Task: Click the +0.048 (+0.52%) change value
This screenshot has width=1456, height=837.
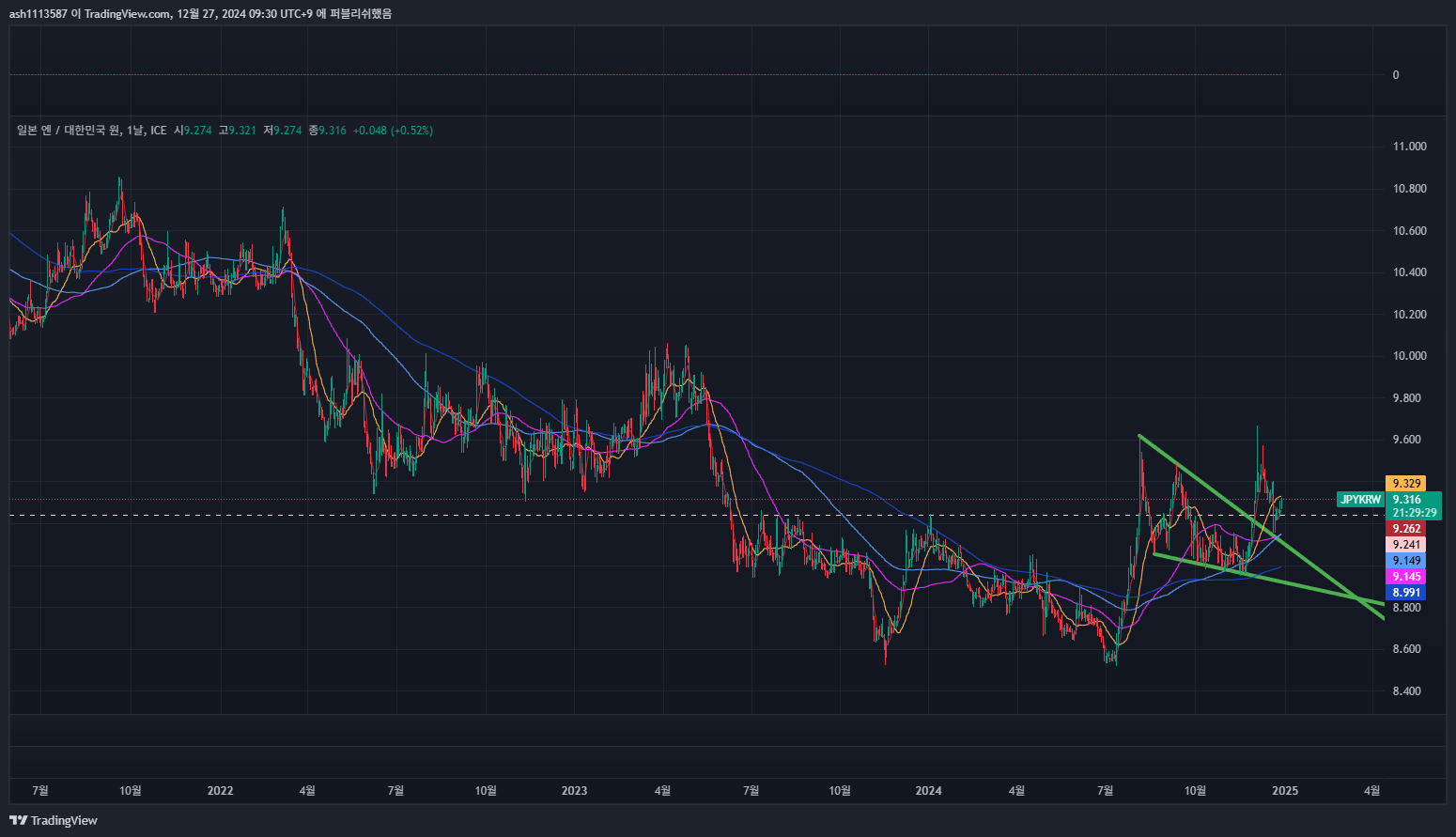Action: click(393, 131)
